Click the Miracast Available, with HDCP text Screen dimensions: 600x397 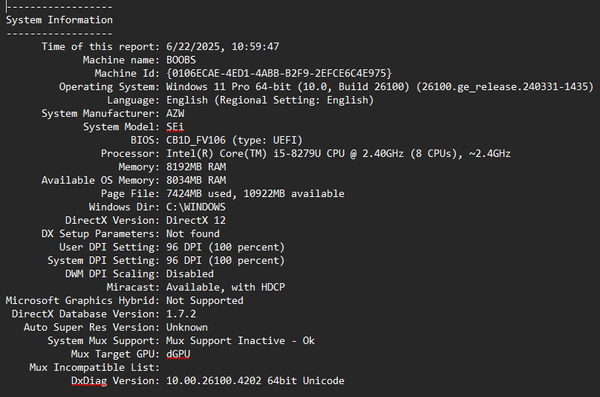(226, 287)
